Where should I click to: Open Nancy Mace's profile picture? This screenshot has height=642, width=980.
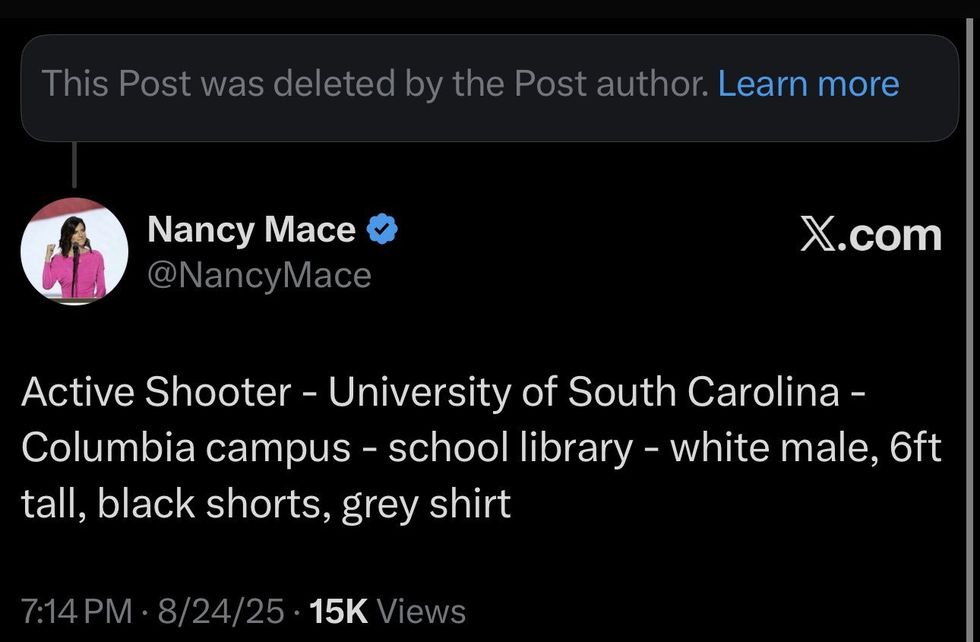point(75,250)
